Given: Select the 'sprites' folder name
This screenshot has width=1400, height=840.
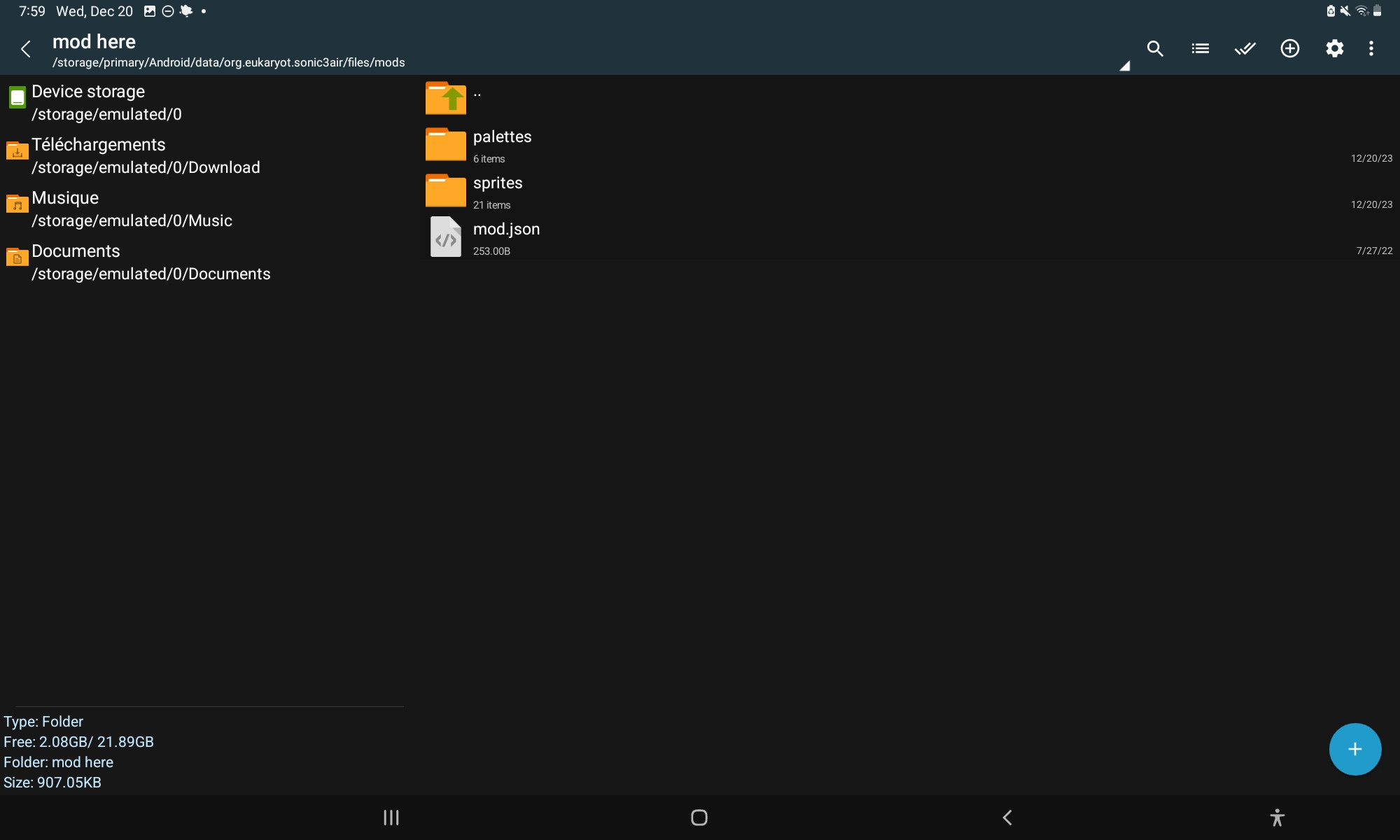Looking at the screenshot, I should coord(498,183).
